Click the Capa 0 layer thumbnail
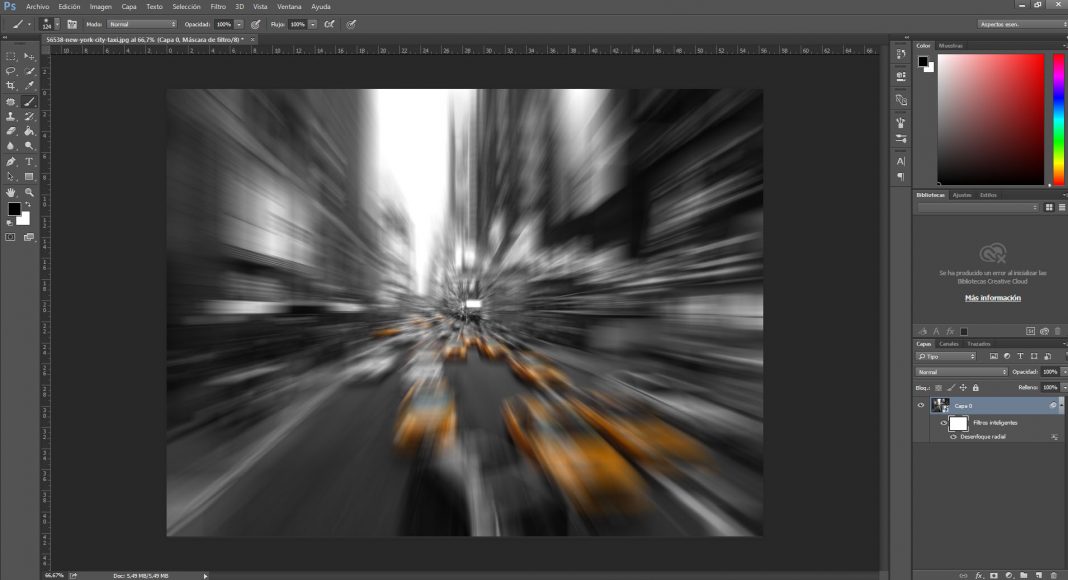 pyautogui.click(x=940, y=405)
